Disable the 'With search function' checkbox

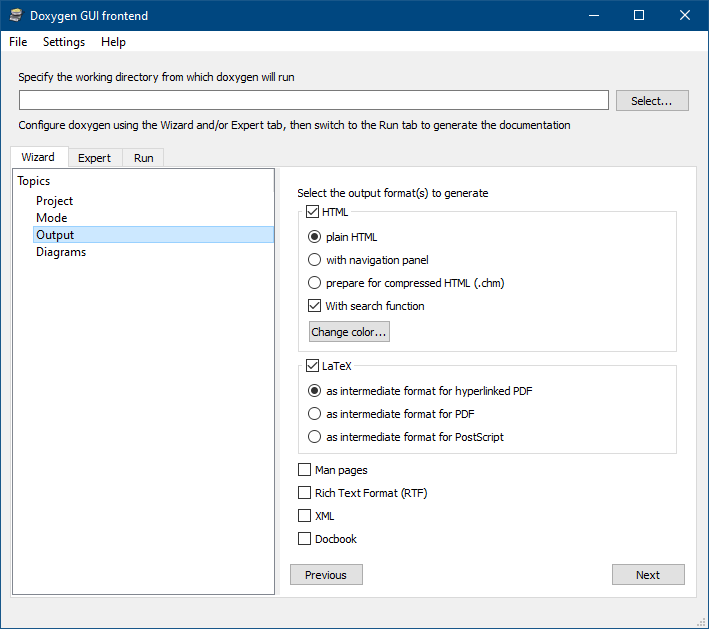click(x=315, y=306)
